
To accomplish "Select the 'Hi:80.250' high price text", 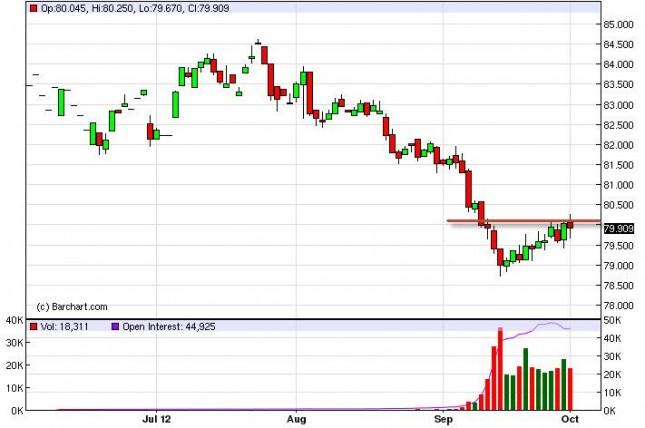I will pos(113,8).
